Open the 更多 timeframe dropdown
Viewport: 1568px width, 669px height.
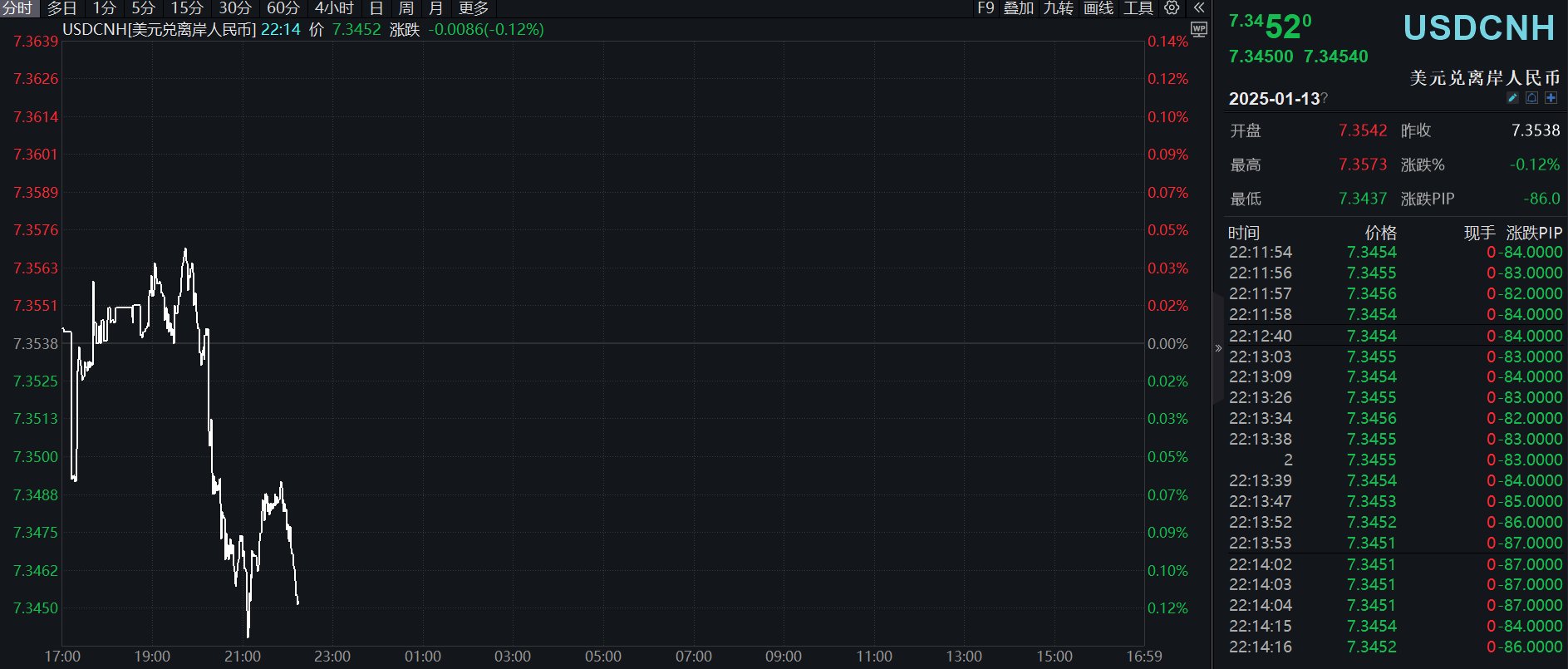tap(474, 8)
